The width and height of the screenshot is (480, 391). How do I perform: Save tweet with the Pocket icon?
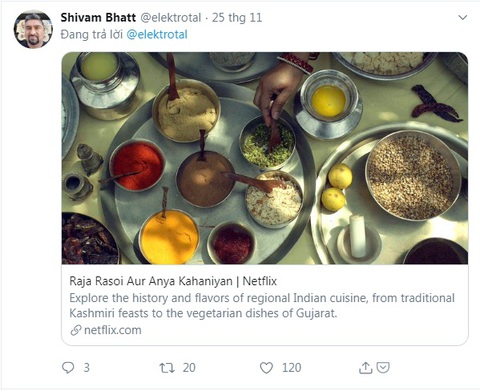coord(383,367)
